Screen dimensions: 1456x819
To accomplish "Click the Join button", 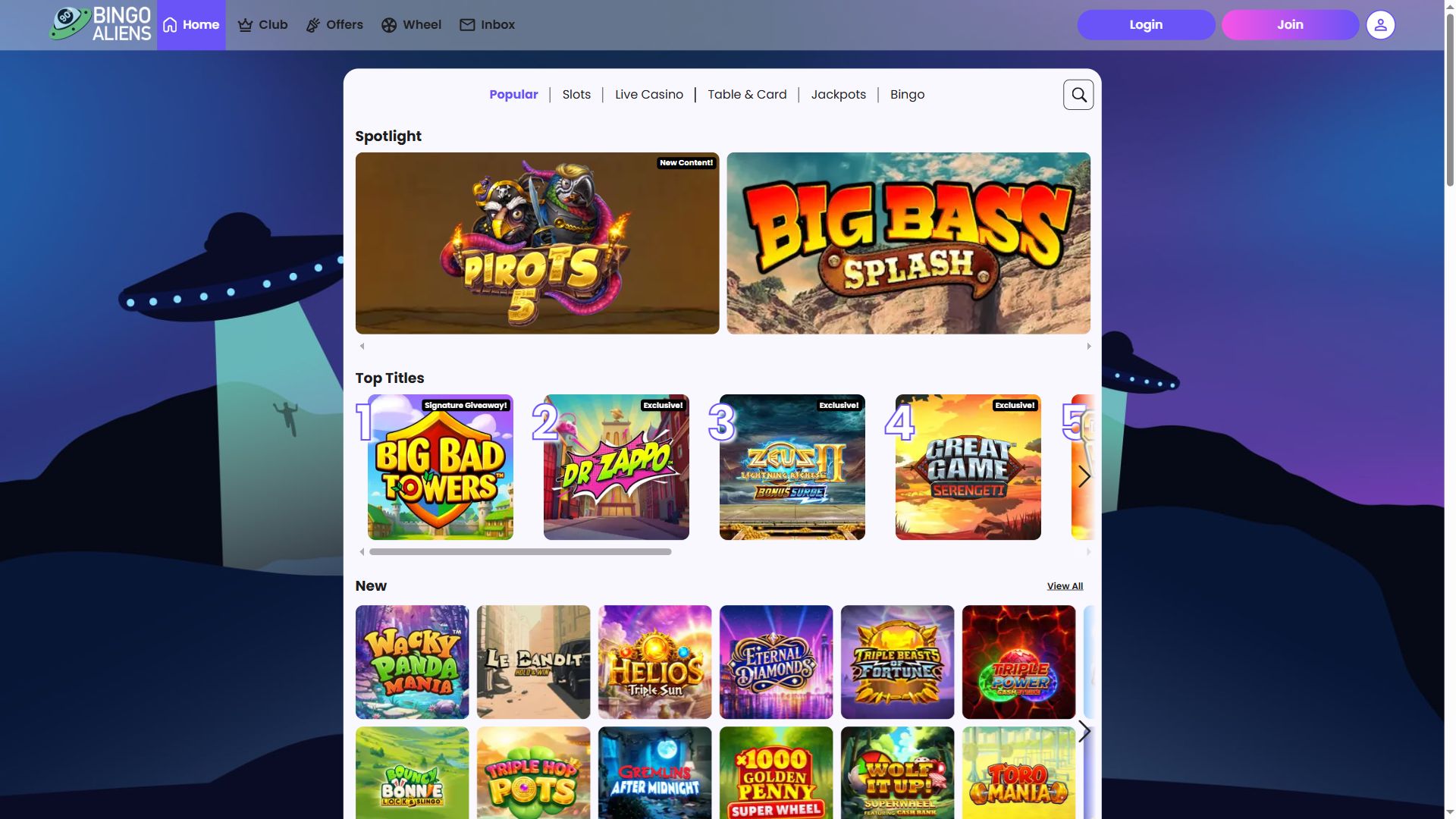I will coord(1290,25).
